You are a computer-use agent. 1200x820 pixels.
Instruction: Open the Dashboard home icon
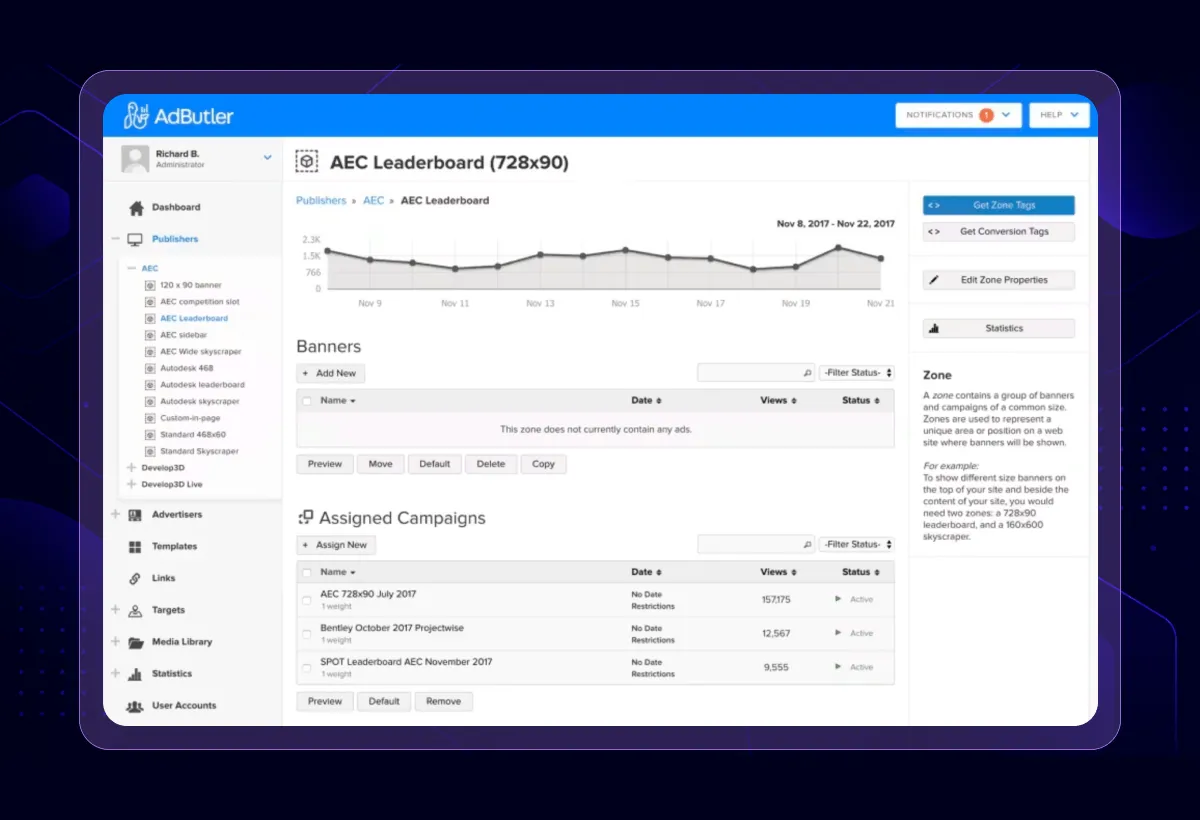click(136, 208)
